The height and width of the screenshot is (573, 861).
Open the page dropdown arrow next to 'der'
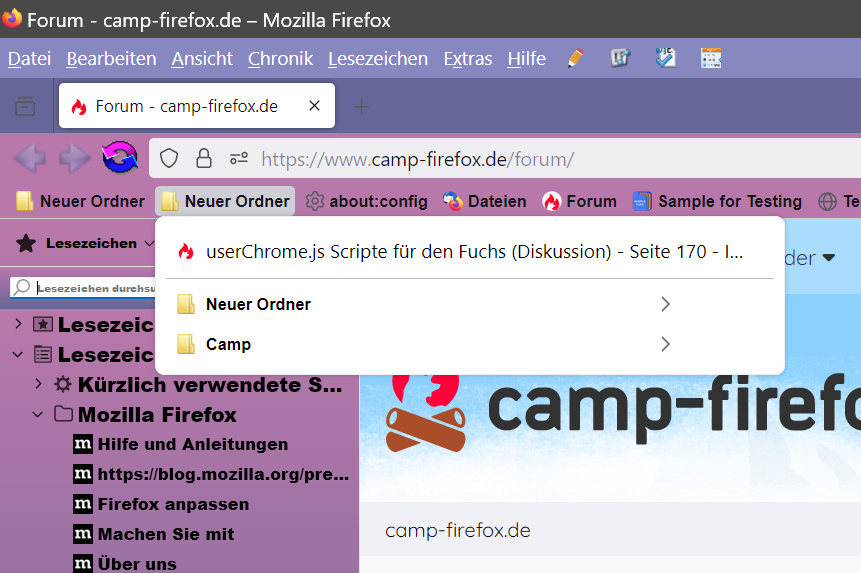(x=829, y=257)
